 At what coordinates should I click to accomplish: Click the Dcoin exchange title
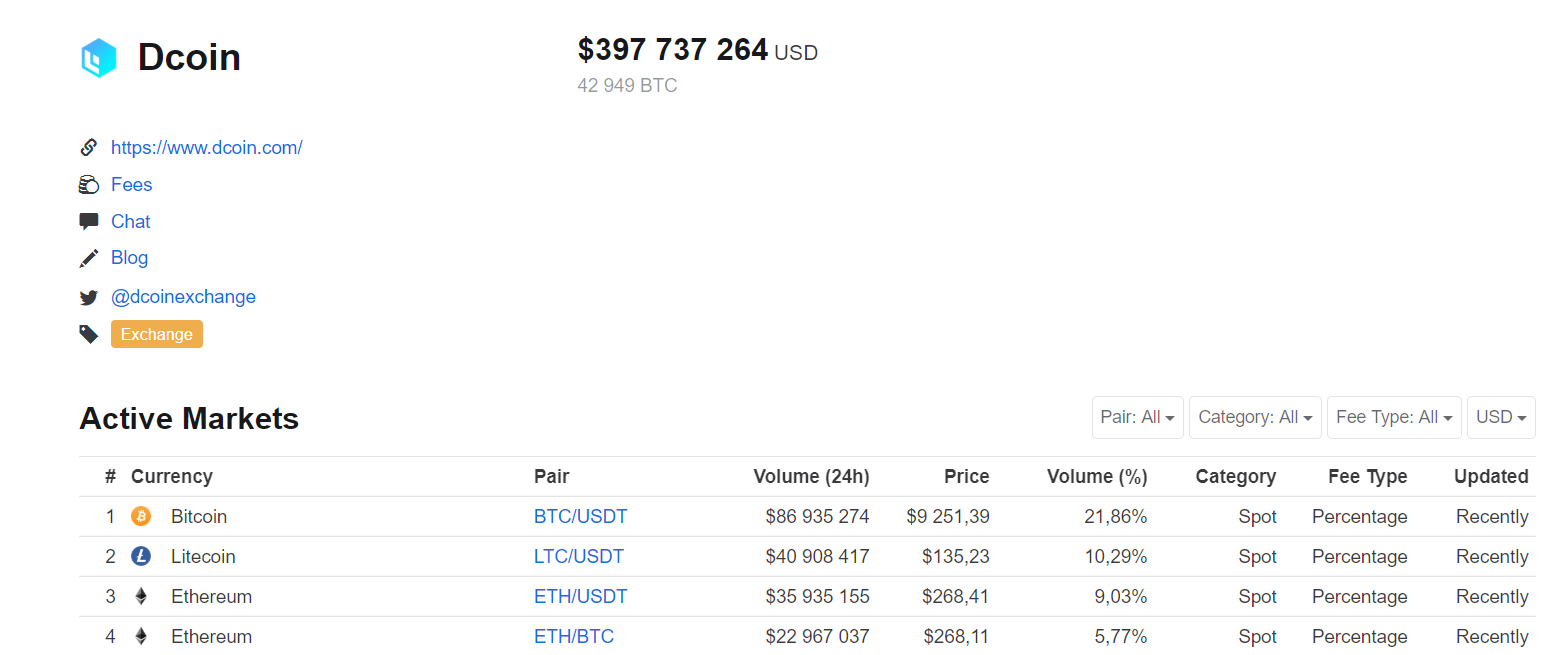(189, 58)
